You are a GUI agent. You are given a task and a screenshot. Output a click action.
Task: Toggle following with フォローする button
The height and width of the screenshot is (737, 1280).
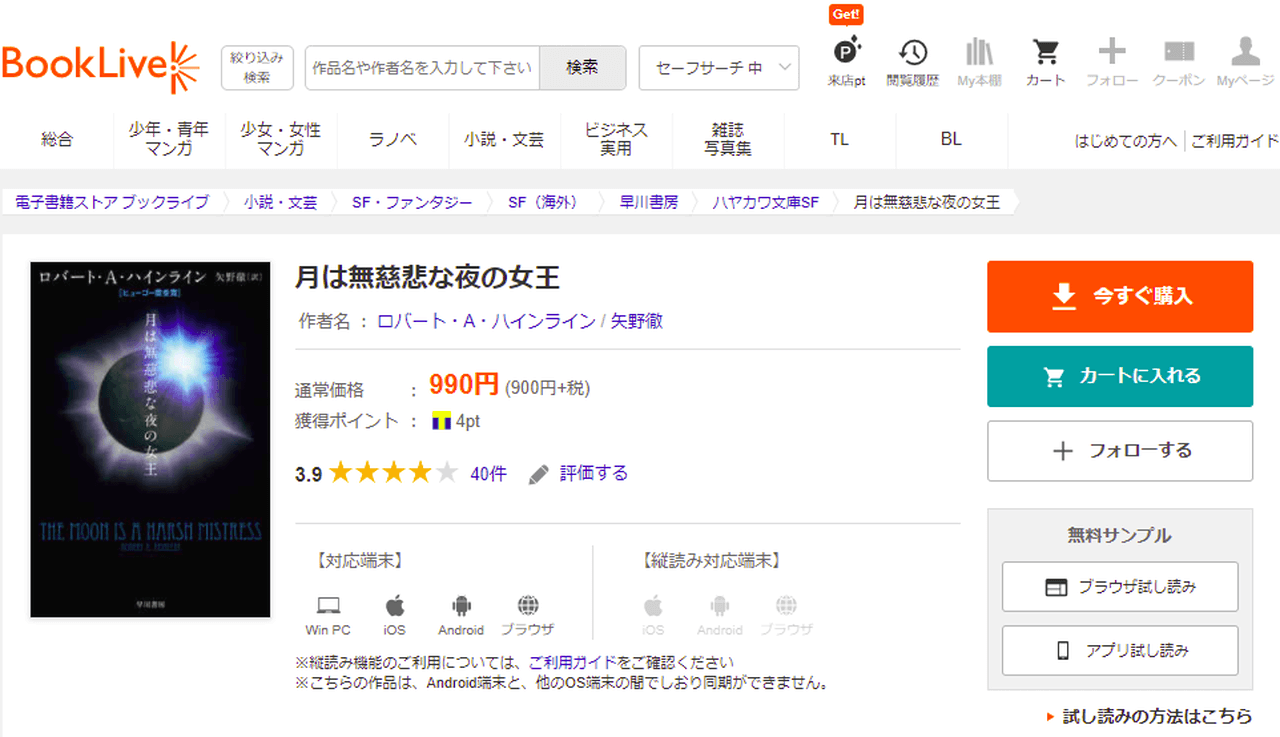[1119, 451]
